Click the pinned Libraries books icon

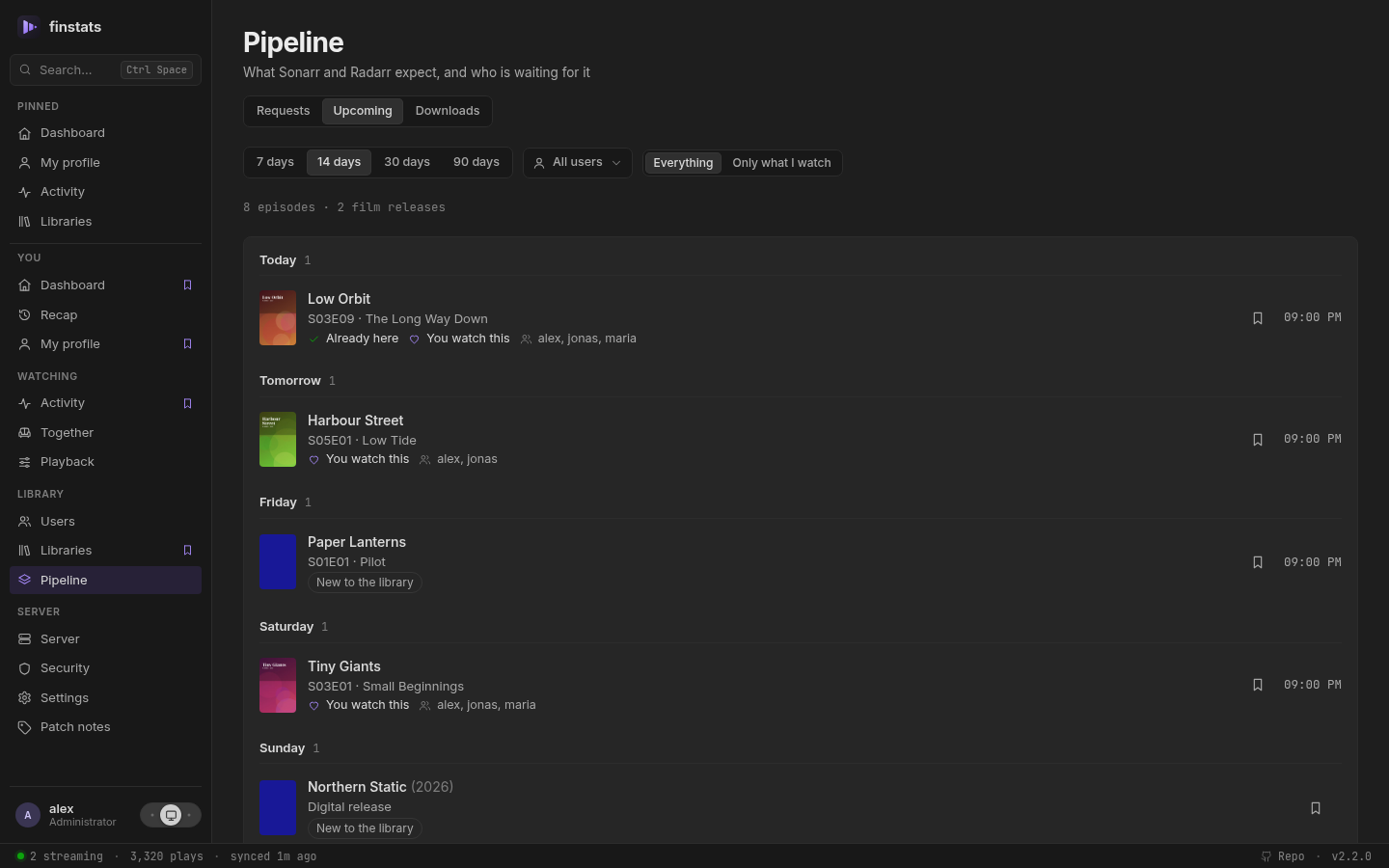pyautogui.click(x=25, y=222)
